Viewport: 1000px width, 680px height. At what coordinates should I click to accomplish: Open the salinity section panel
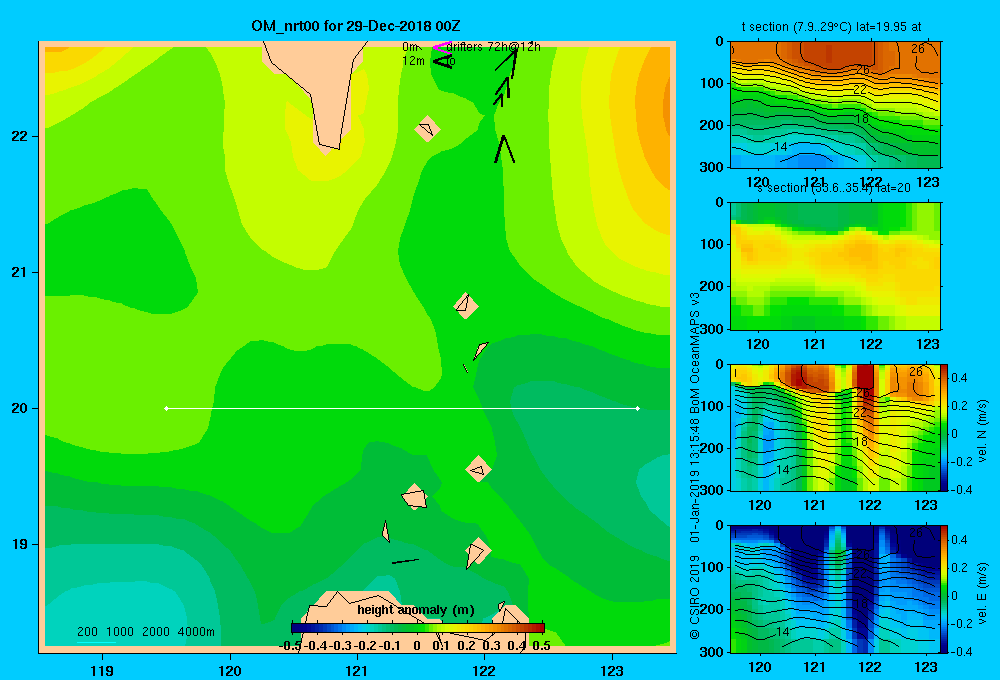(835, 266)
